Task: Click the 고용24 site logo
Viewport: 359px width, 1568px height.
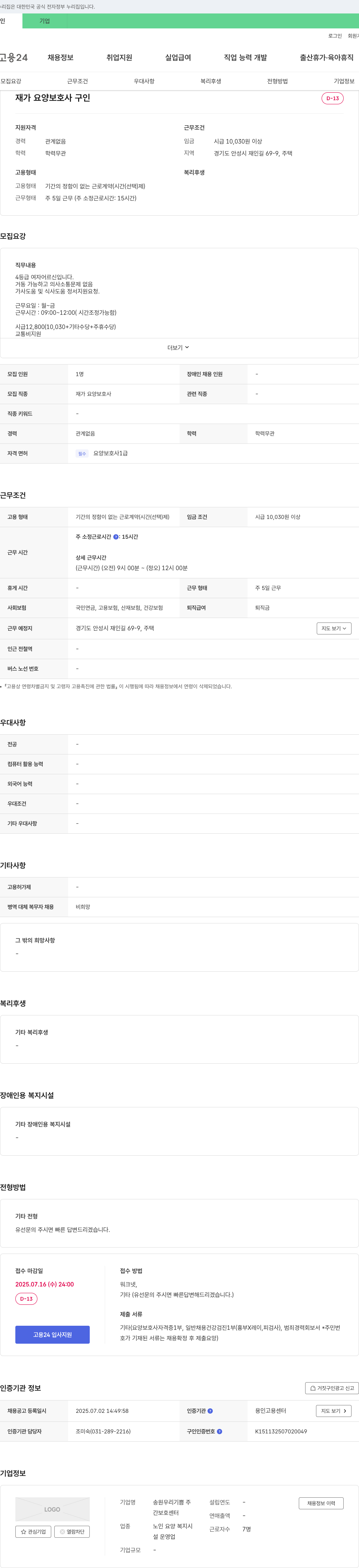Action: (13, 58)
